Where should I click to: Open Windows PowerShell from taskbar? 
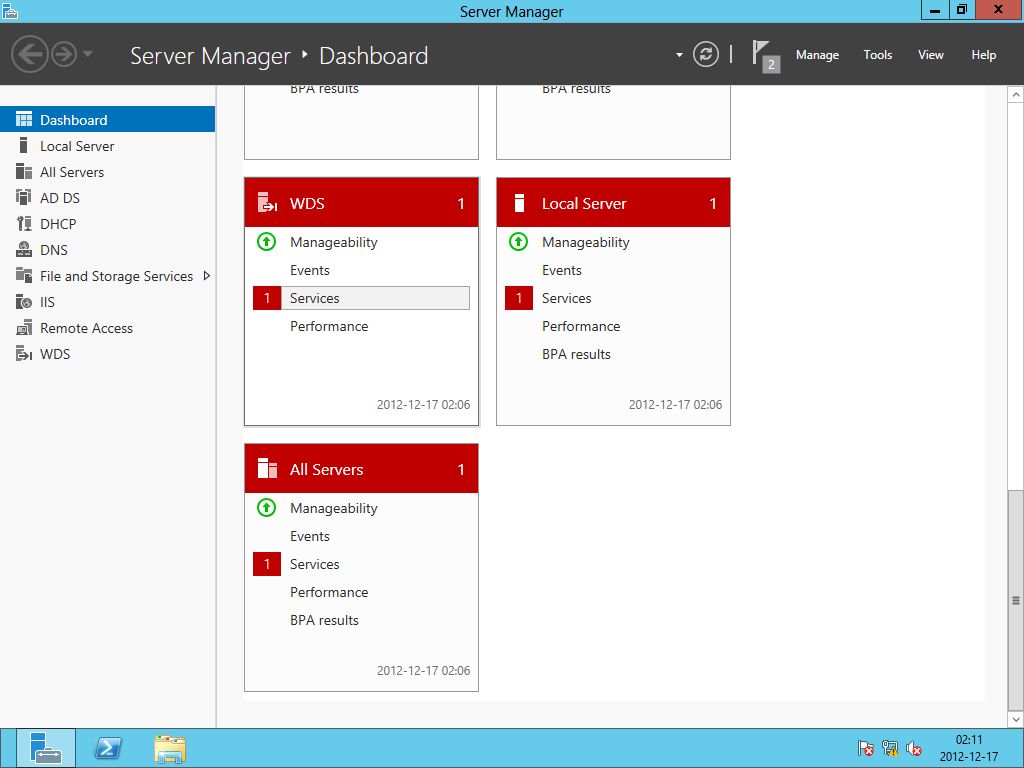(x=107, y=748)
